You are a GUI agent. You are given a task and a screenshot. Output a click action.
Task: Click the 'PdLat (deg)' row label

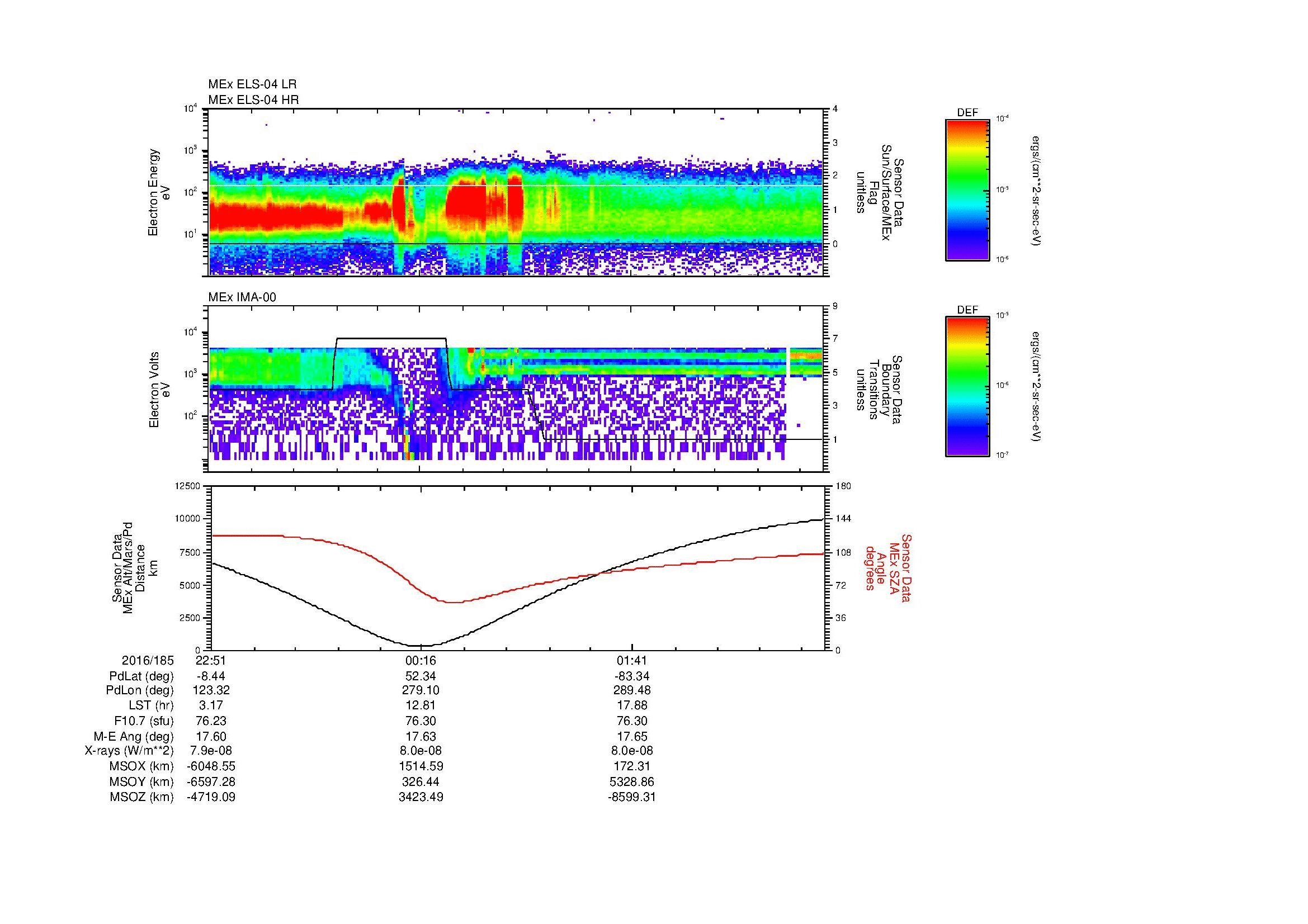pos(141,676)
